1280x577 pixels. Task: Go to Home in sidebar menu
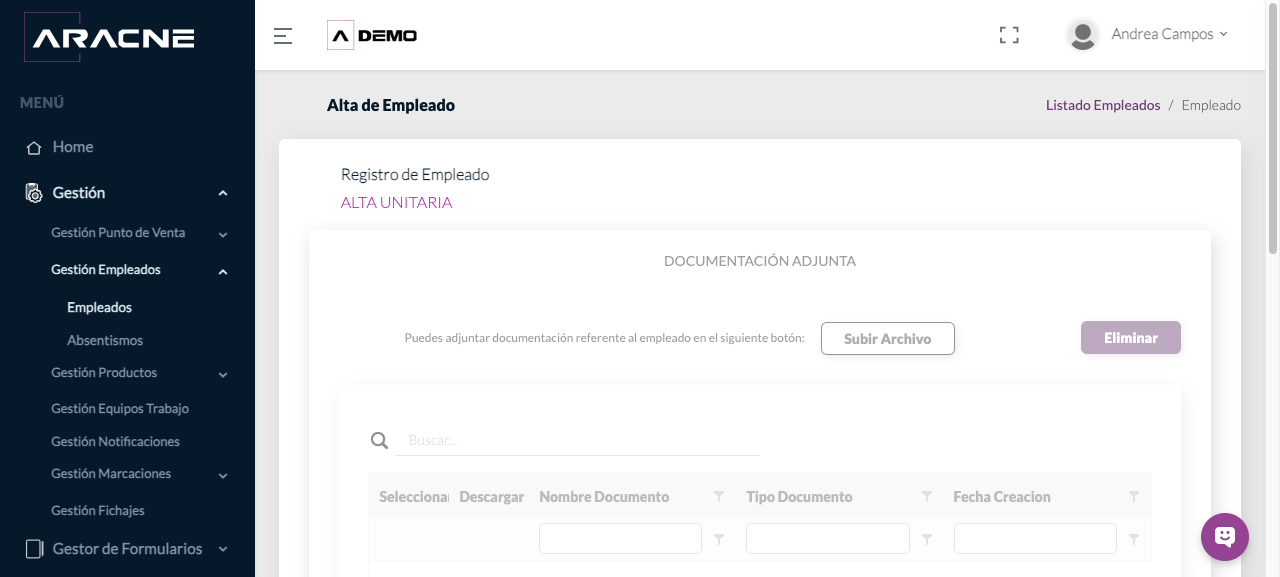(73, 147)
